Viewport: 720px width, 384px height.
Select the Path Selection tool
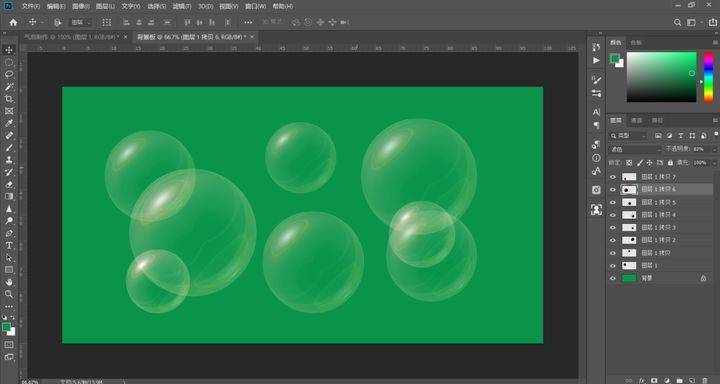point(9,258)
